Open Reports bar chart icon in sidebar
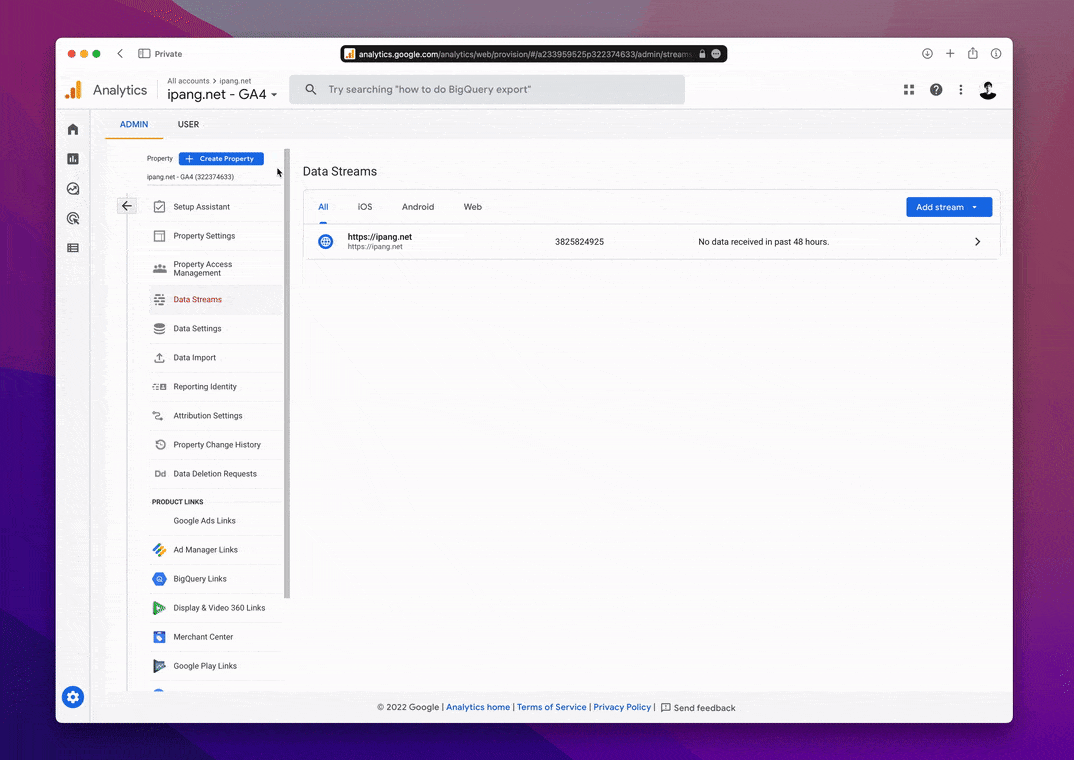This screenshot has height=760, width=1074. coord(73,159)
